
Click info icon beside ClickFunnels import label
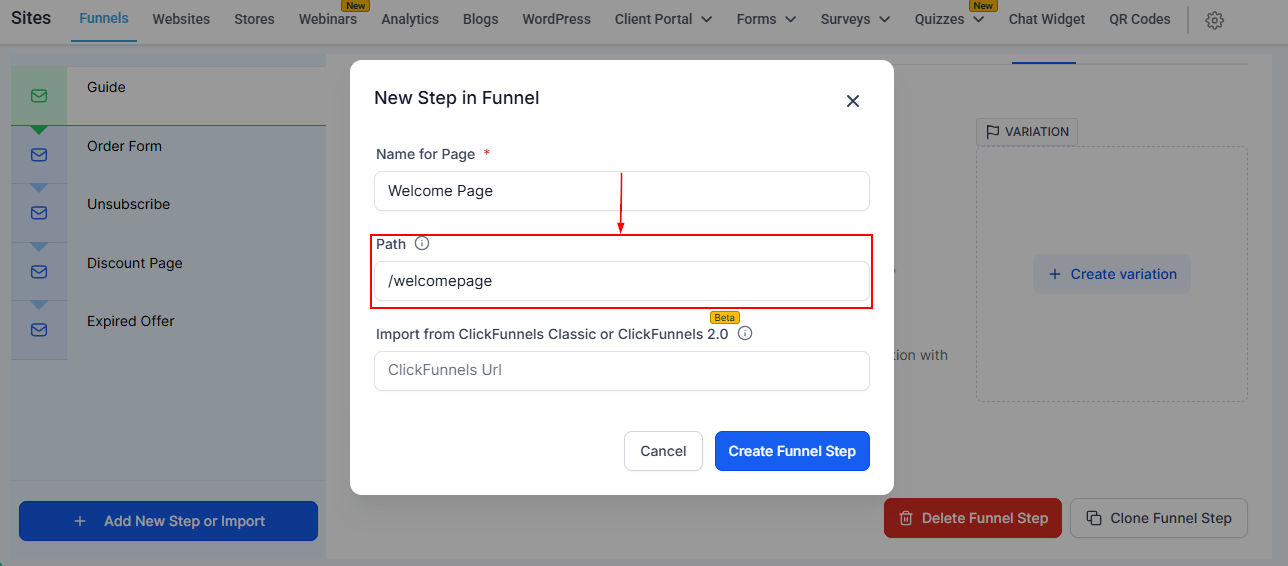[744, 333]
